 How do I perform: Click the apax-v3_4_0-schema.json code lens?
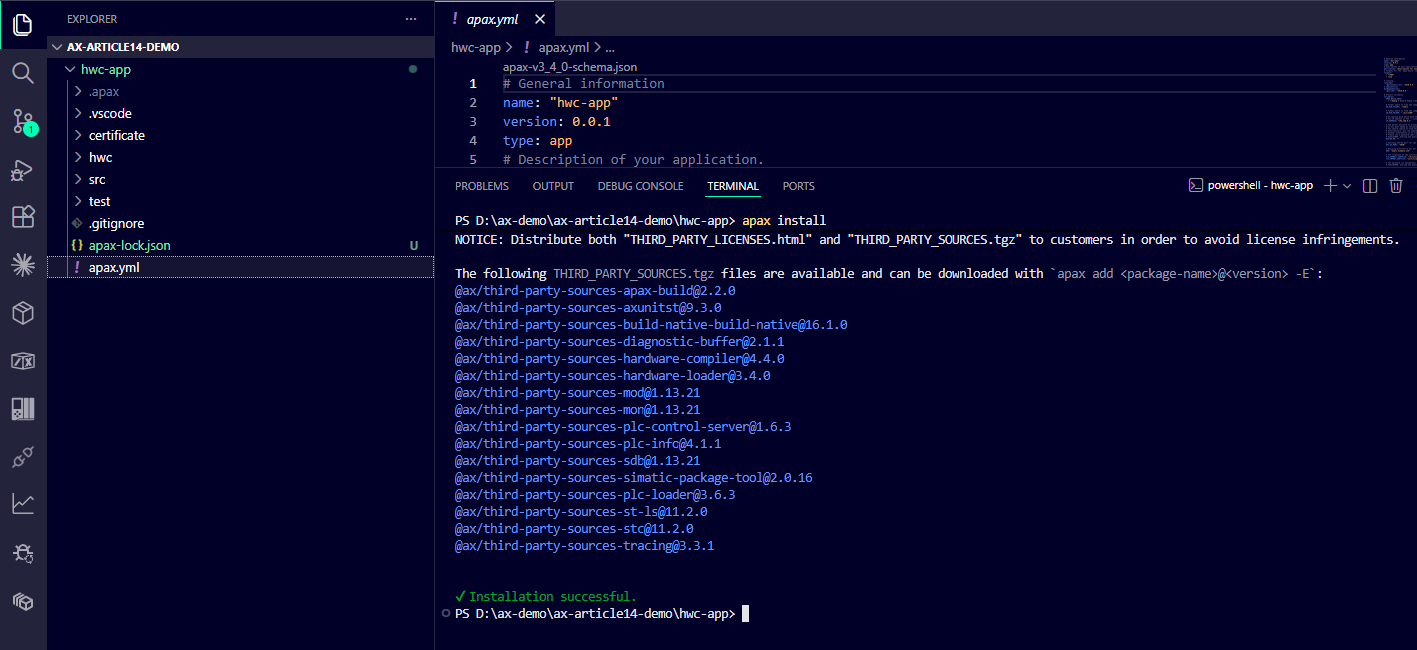(x=570, y=67)
